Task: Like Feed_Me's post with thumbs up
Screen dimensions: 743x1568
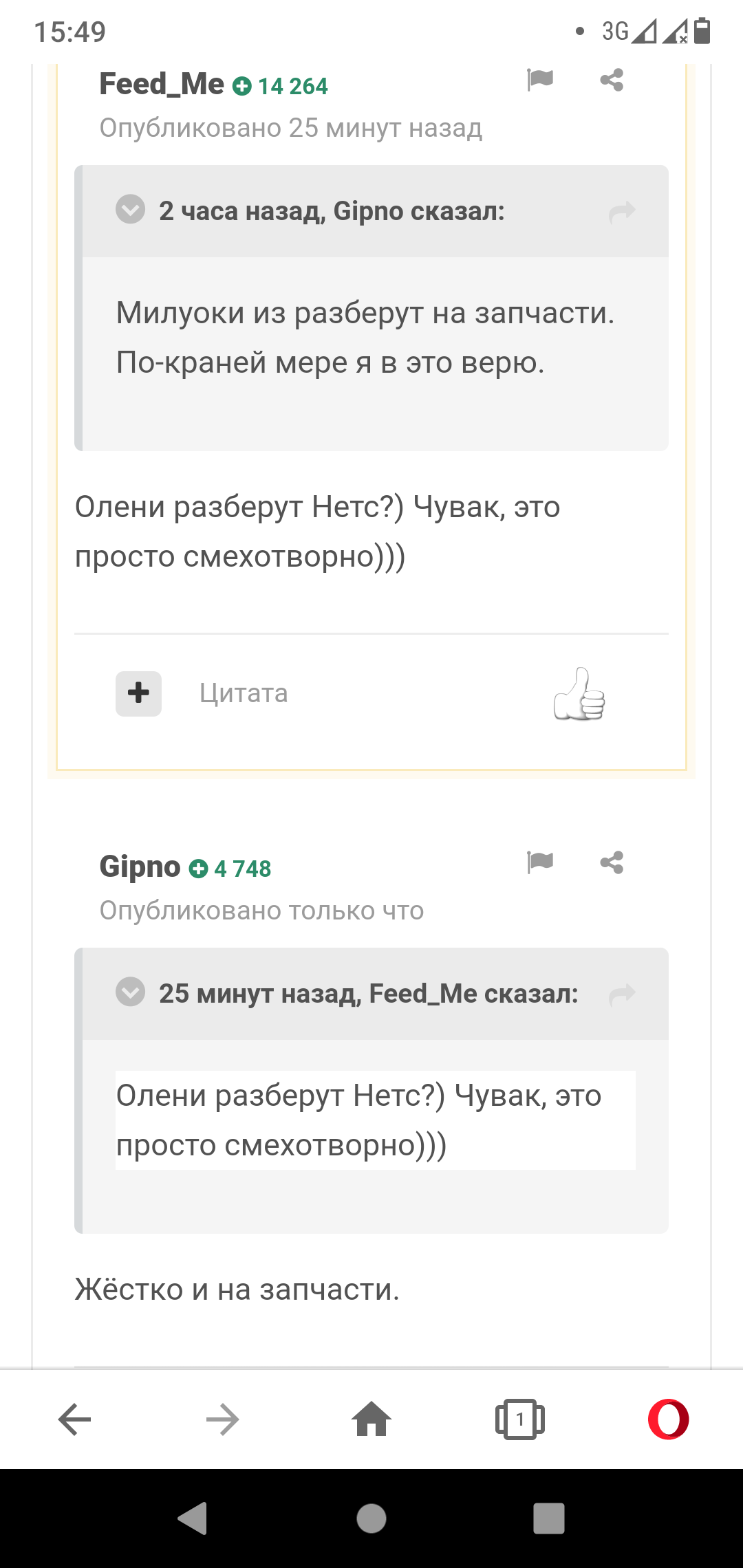Action: (579, 694)
